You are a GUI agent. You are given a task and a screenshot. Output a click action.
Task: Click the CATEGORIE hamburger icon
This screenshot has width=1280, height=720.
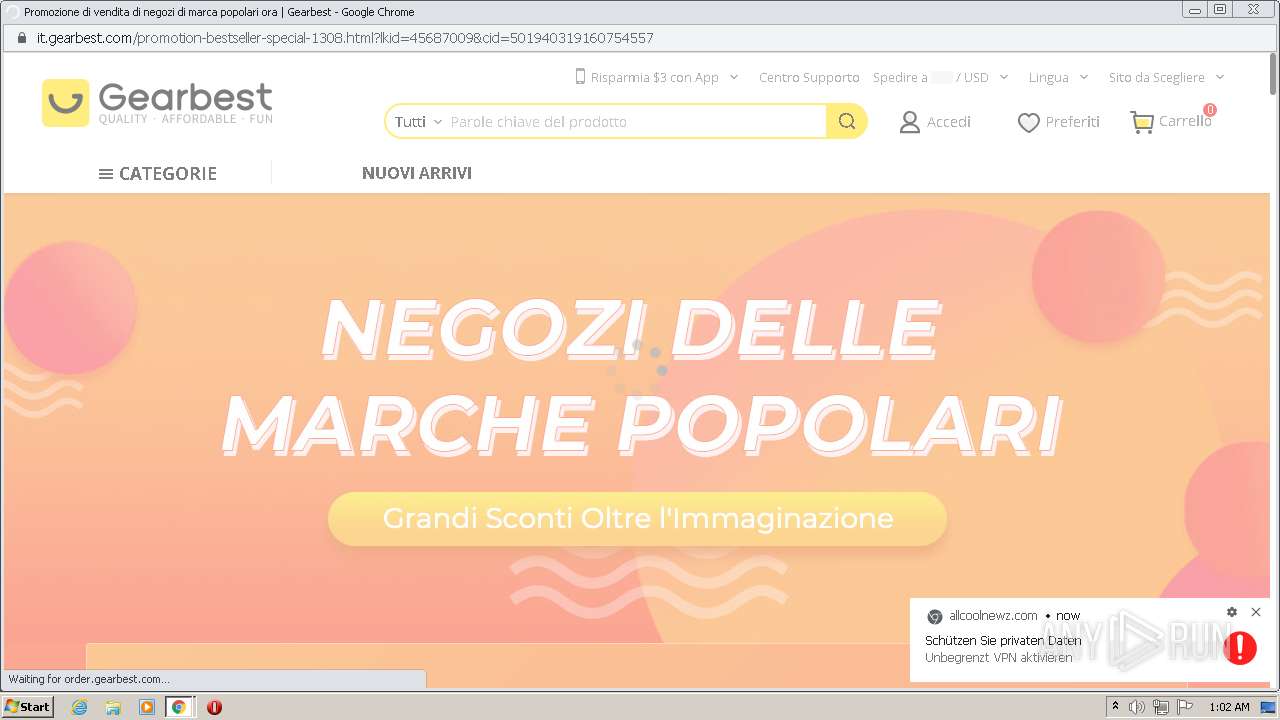(x=105, y=174)
